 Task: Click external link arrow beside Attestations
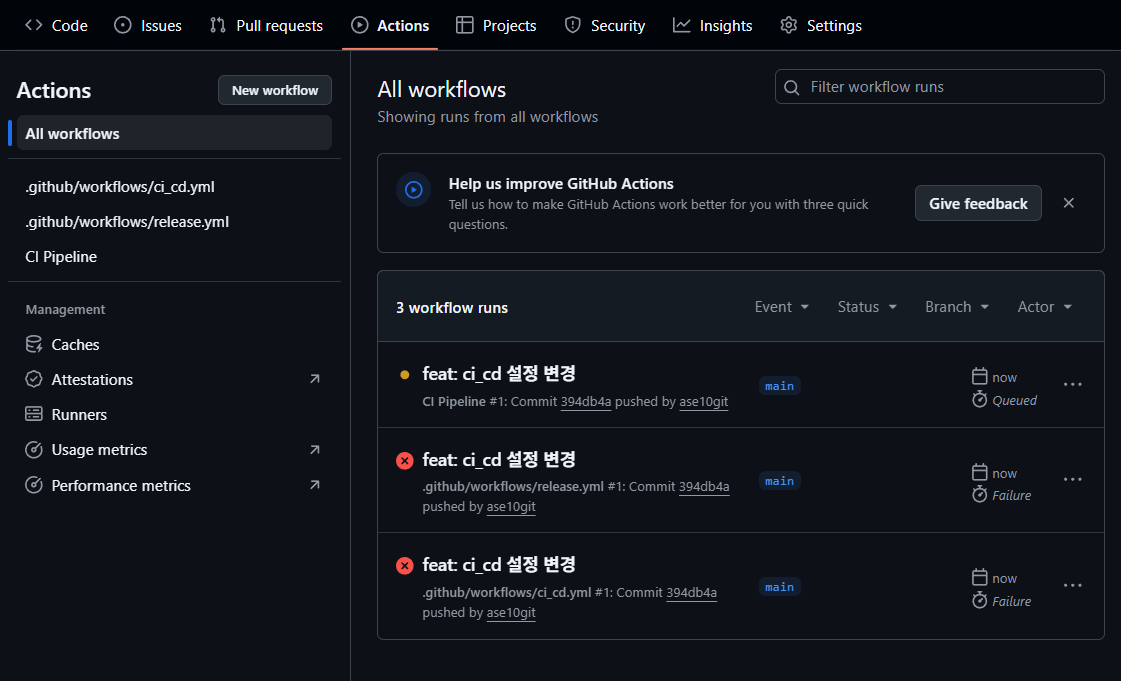point(315,379)
